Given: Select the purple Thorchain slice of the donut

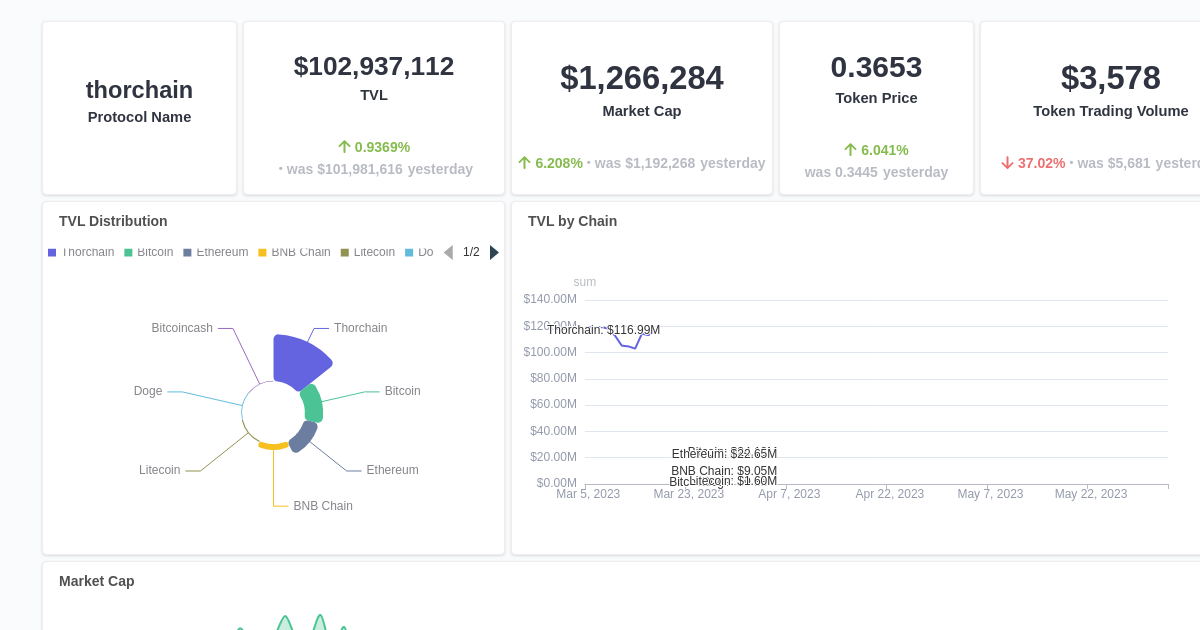Looking at the screenshot, I should click(x=296, y=360).
